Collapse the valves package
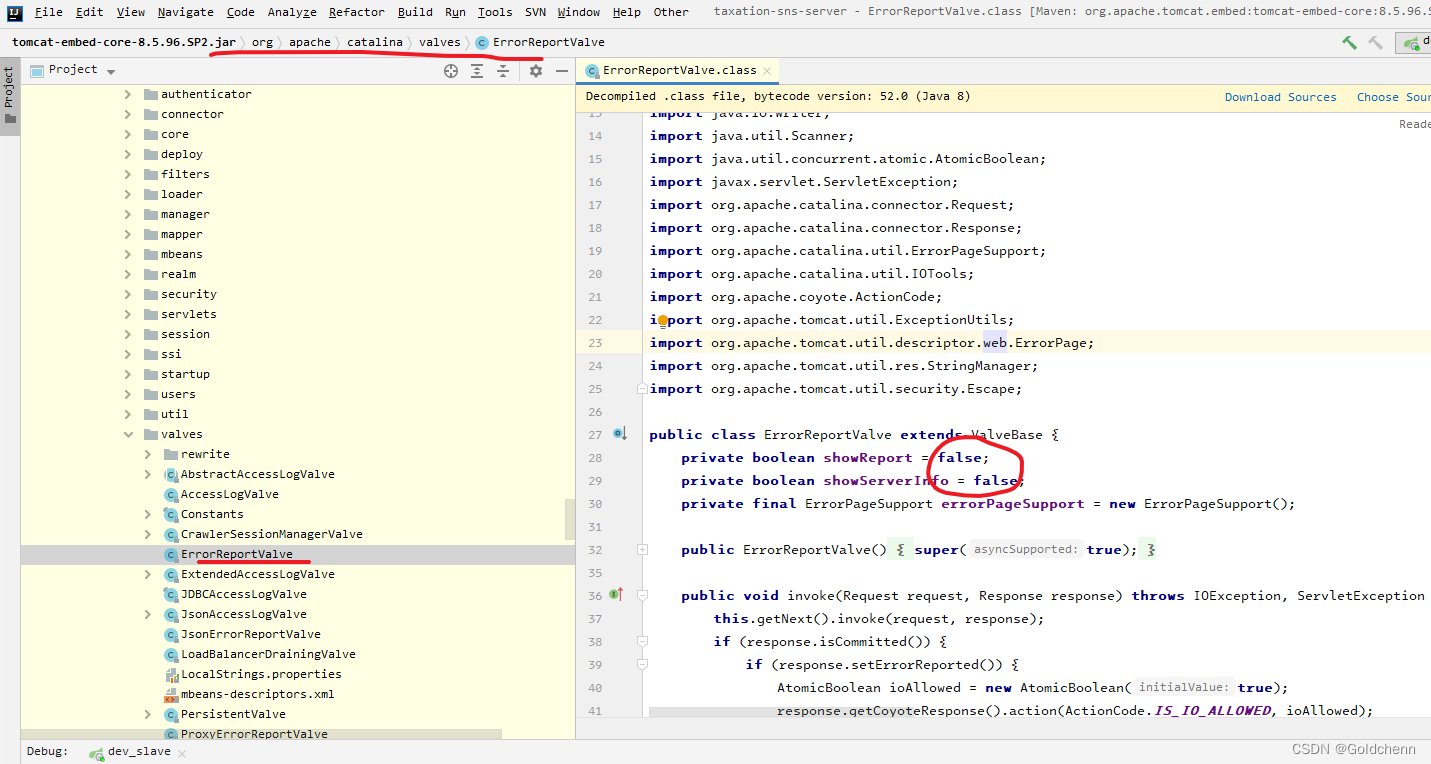This screenshot has height=764, width=1431. 127,434
